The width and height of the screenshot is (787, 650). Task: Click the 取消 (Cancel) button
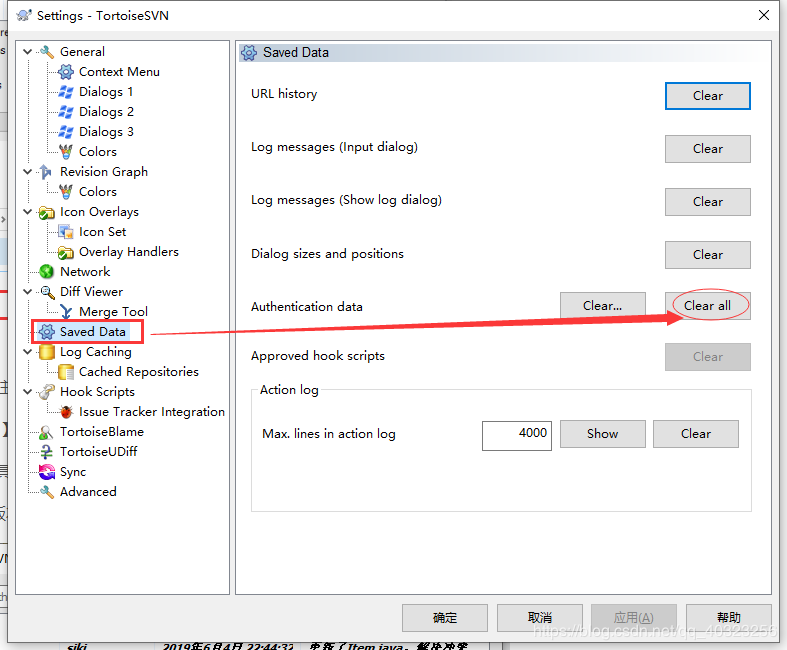tap(540, 618)
